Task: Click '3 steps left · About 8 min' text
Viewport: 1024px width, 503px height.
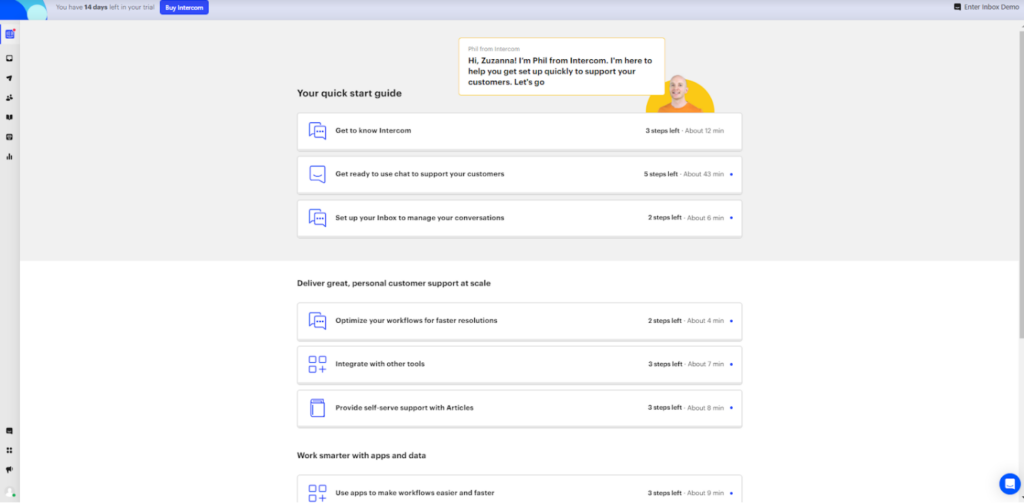Action: click(686, 408)
